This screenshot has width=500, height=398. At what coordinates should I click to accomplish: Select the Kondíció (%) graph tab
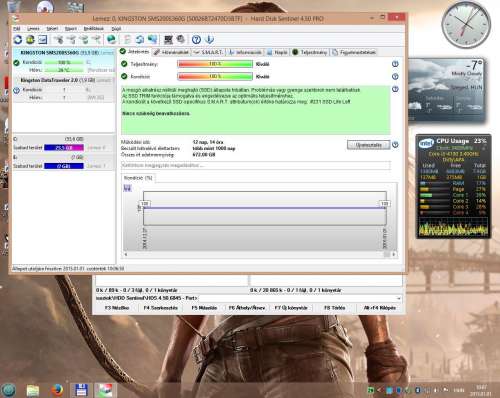click(138, 178)
